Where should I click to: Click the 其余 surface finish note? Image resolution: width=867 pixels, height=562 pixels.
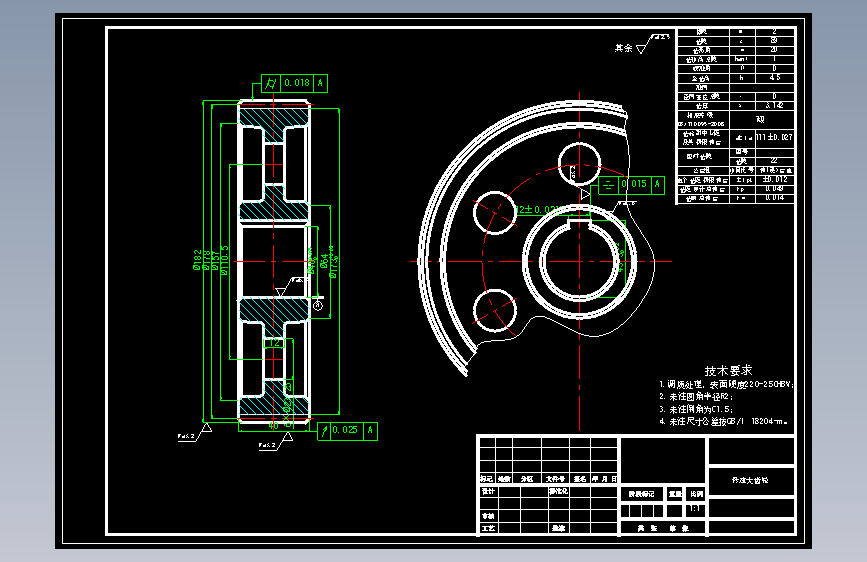(x=624, y=49)
